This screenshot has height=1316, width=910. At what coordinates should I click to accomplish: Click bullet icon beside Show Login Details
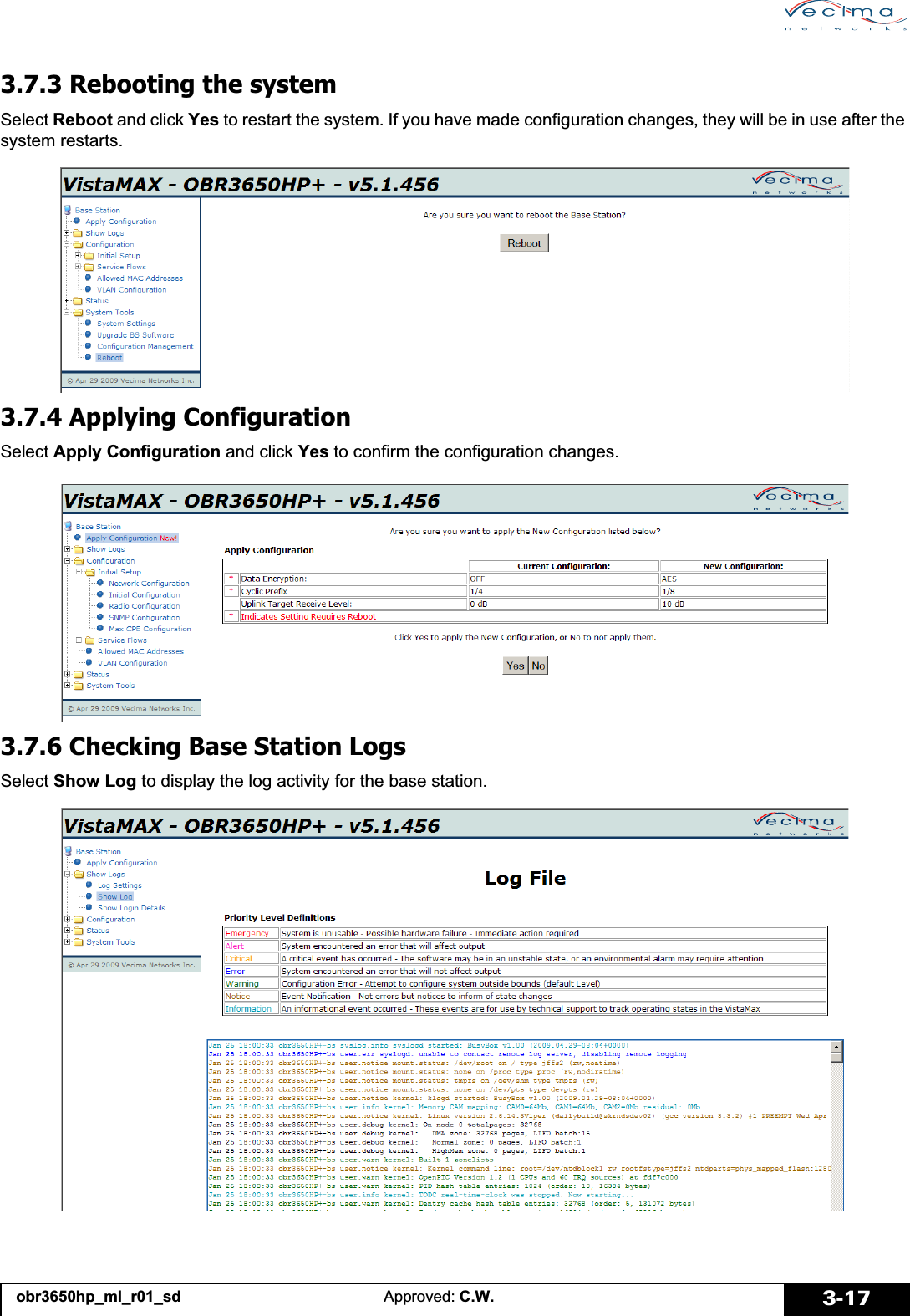[89, 907]
